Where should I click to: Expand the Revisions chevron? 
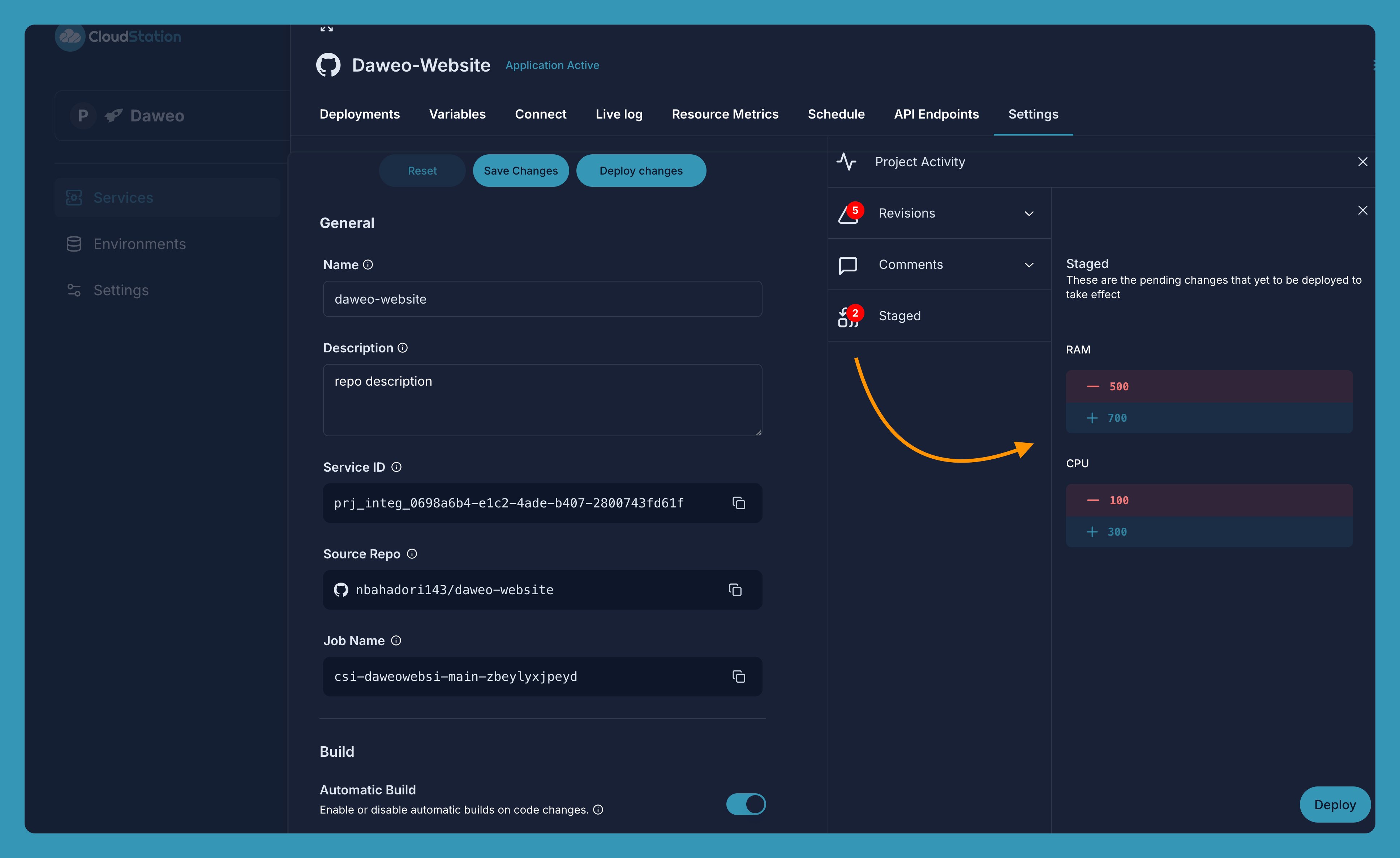(x=1029, y=214)
